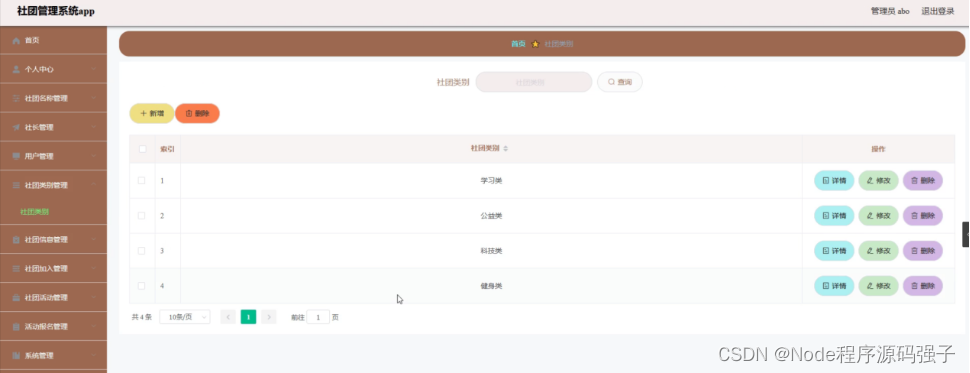
Task: Go to the previous page with the left arrow
Action: tap(228, 317)
